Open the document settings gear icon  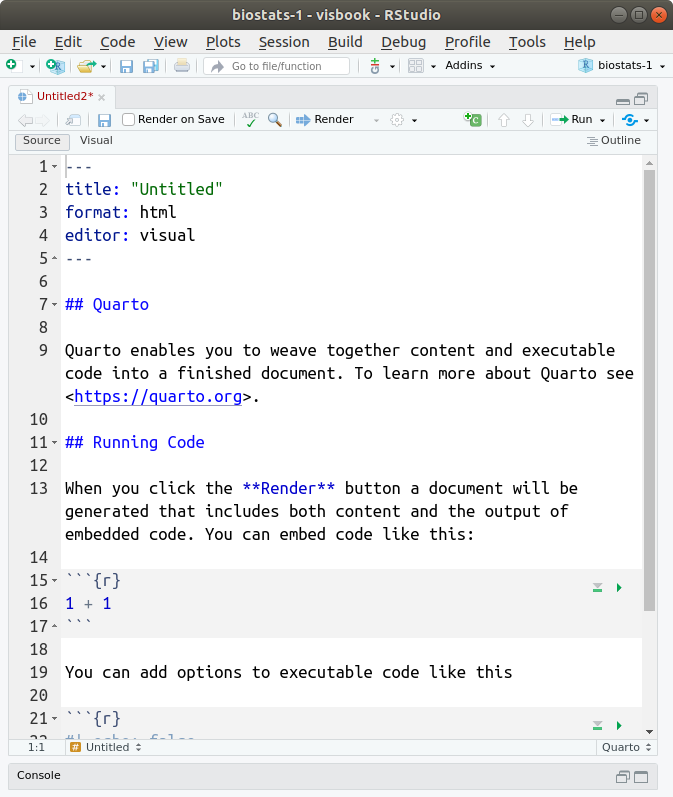397,120
